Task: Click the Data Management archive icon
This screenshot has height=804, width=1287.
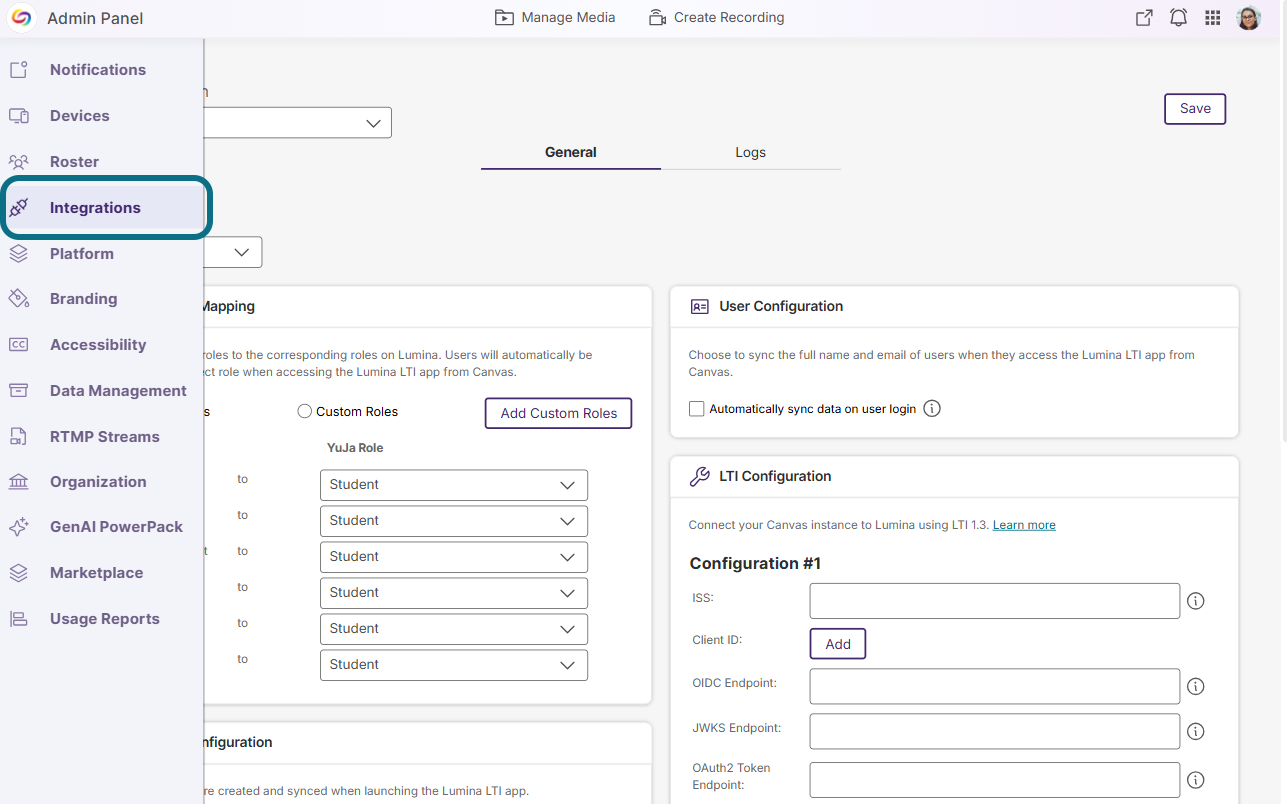Action: click(x=18, y=391)
